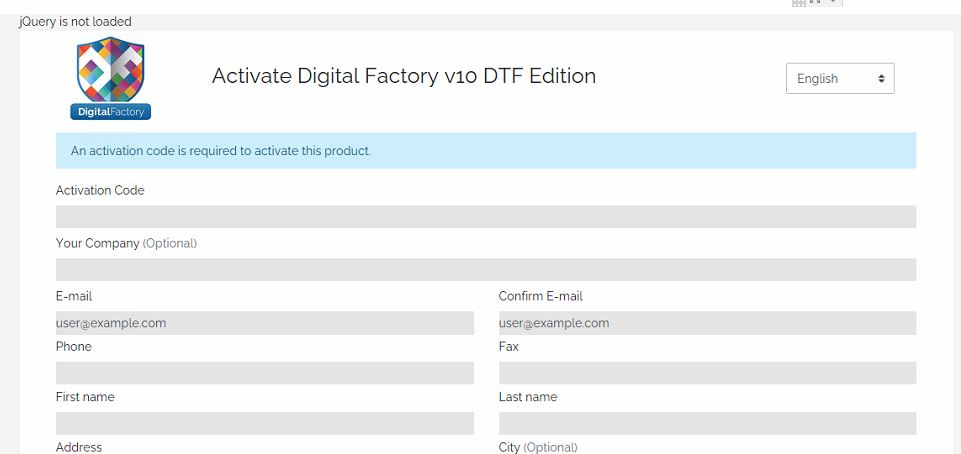This screenshot has width=961, height=454.
Task: Click the Your Company (Optional) label
Action: point(126,243)
